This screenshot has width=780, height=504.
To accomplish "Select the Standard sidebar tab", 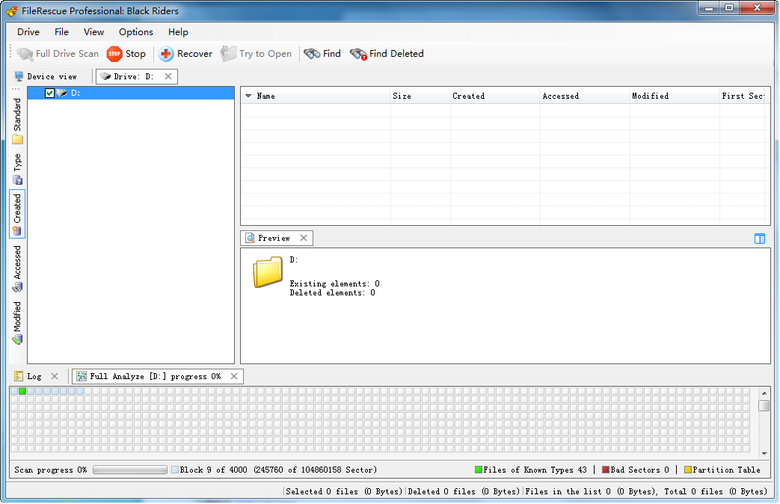I will [x=17, y=120].
